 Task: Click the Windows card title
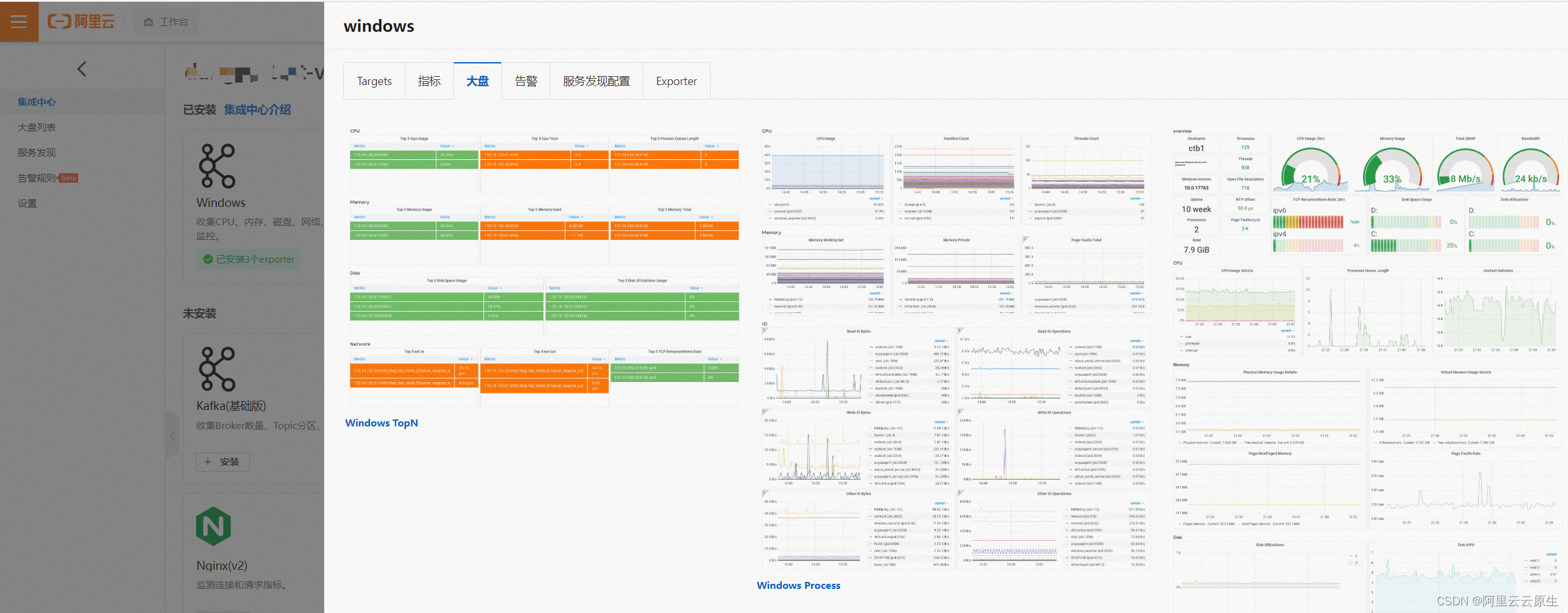click(x=221, y=202)
